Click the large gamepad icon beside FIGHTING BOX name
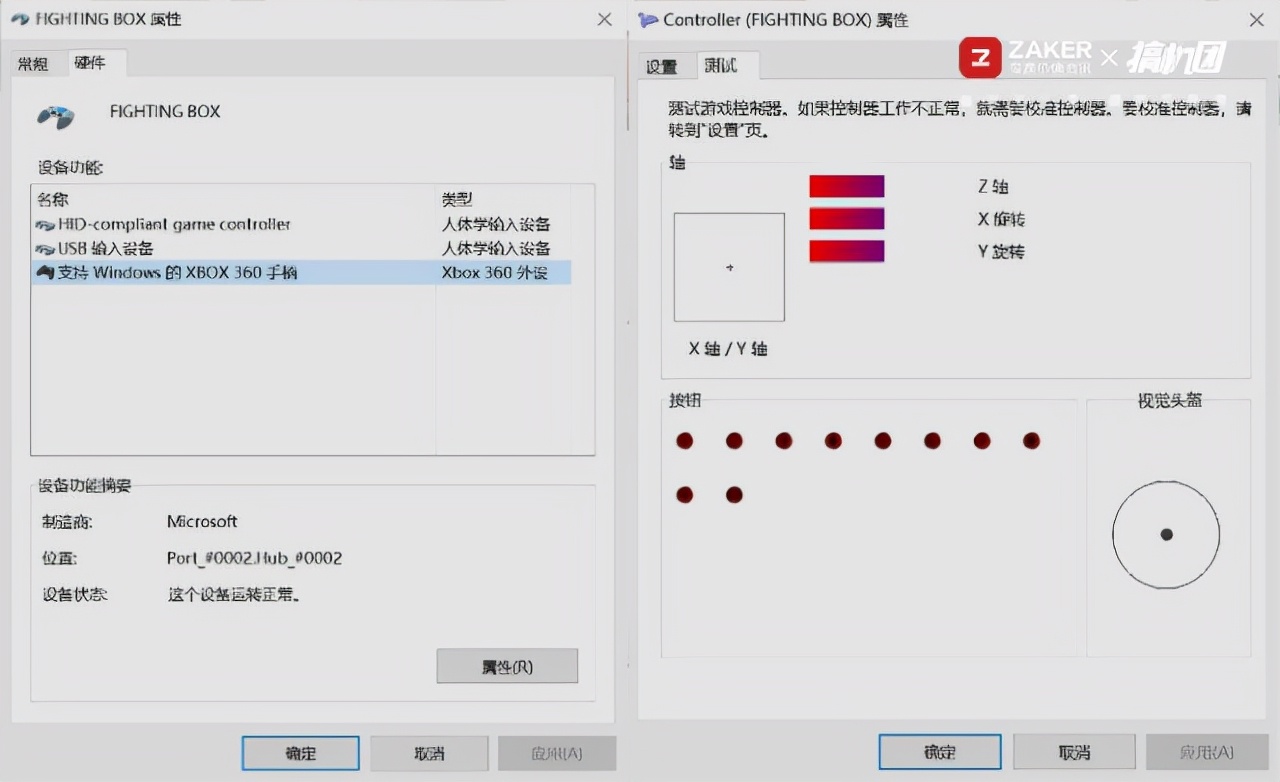The height and width of the screenshot is (782, 1280). [x=55, y=117]
